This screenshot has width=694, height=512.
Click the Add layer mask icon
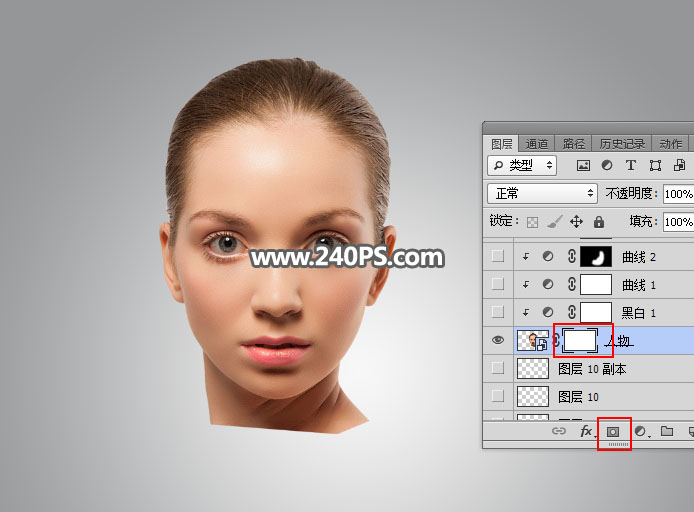[x=614, y=432]
